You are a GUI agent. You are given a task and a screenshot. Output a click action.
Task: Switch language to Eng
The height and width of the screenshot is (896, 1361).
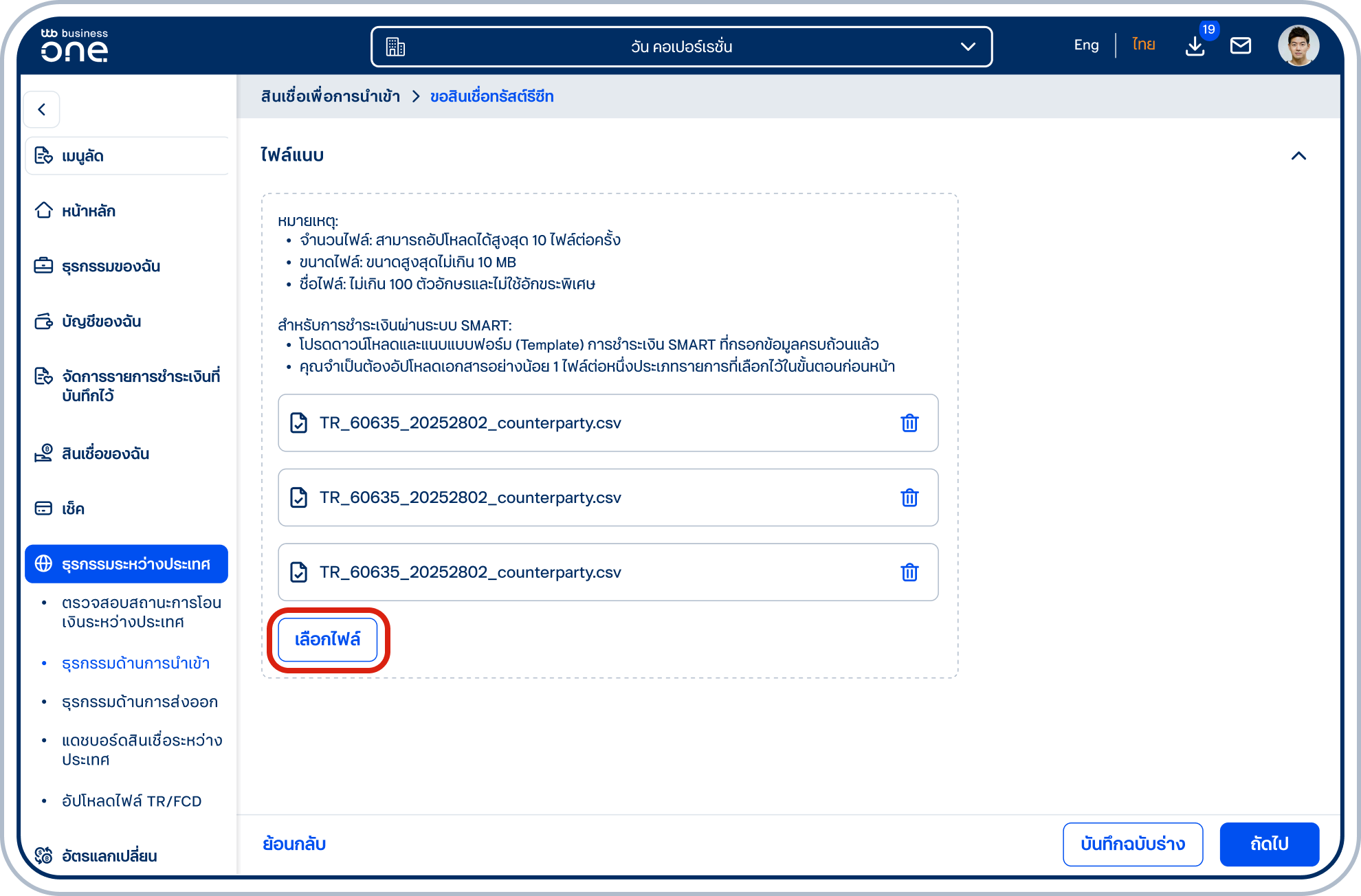pyautogui.click(x=1086, y=45)
